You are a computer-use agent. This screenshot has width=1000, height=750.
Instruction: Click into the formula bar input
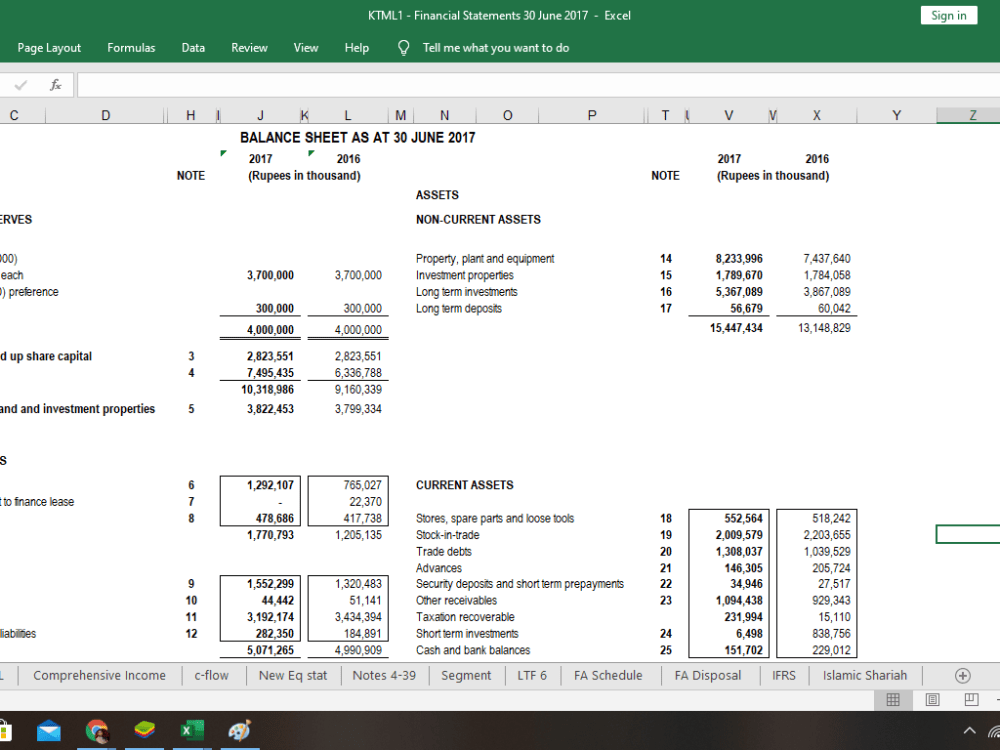(x=538, y=85)
